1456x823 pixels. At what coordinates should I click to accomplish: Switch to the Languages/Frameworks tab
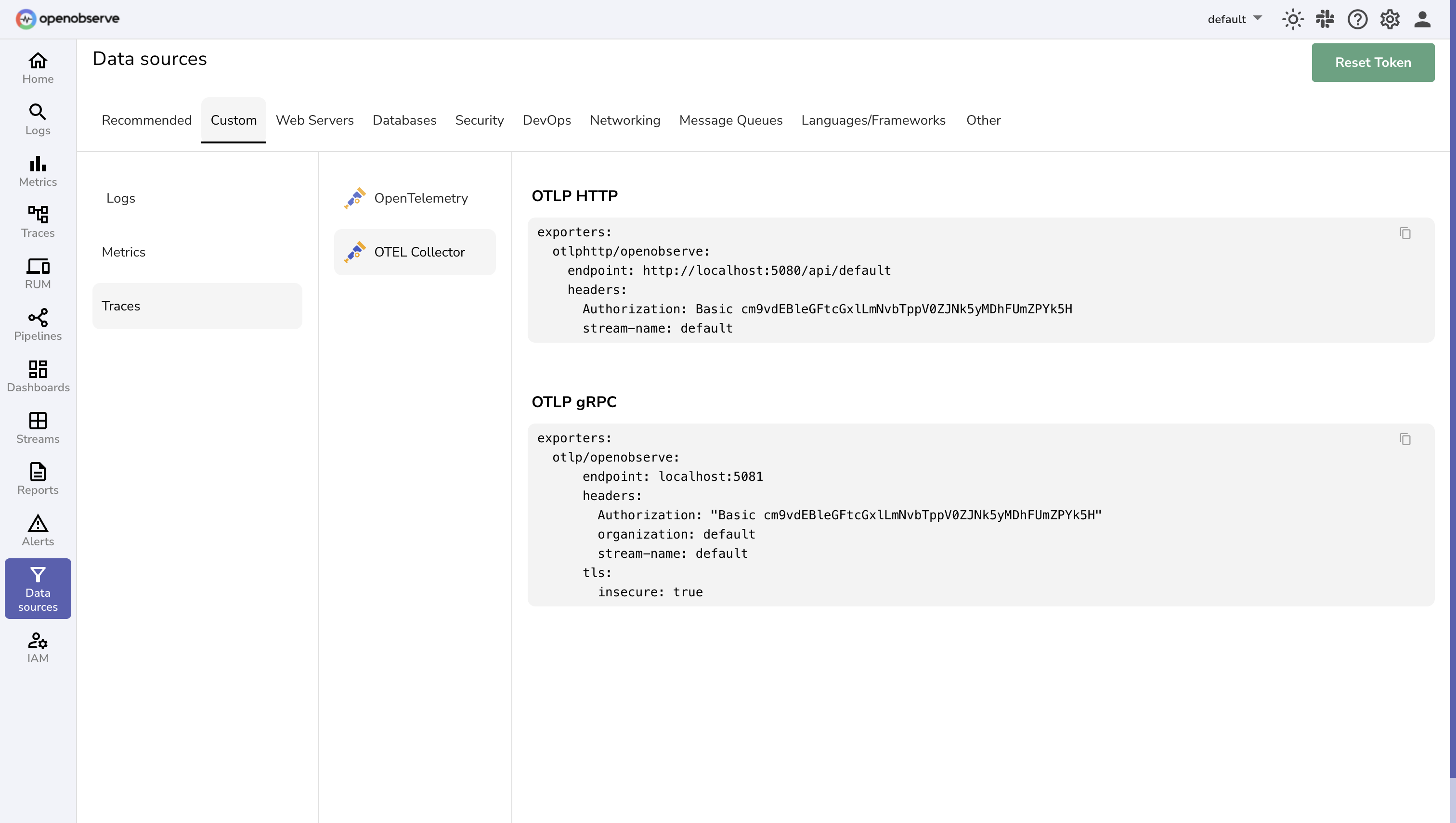click(873, 120)
